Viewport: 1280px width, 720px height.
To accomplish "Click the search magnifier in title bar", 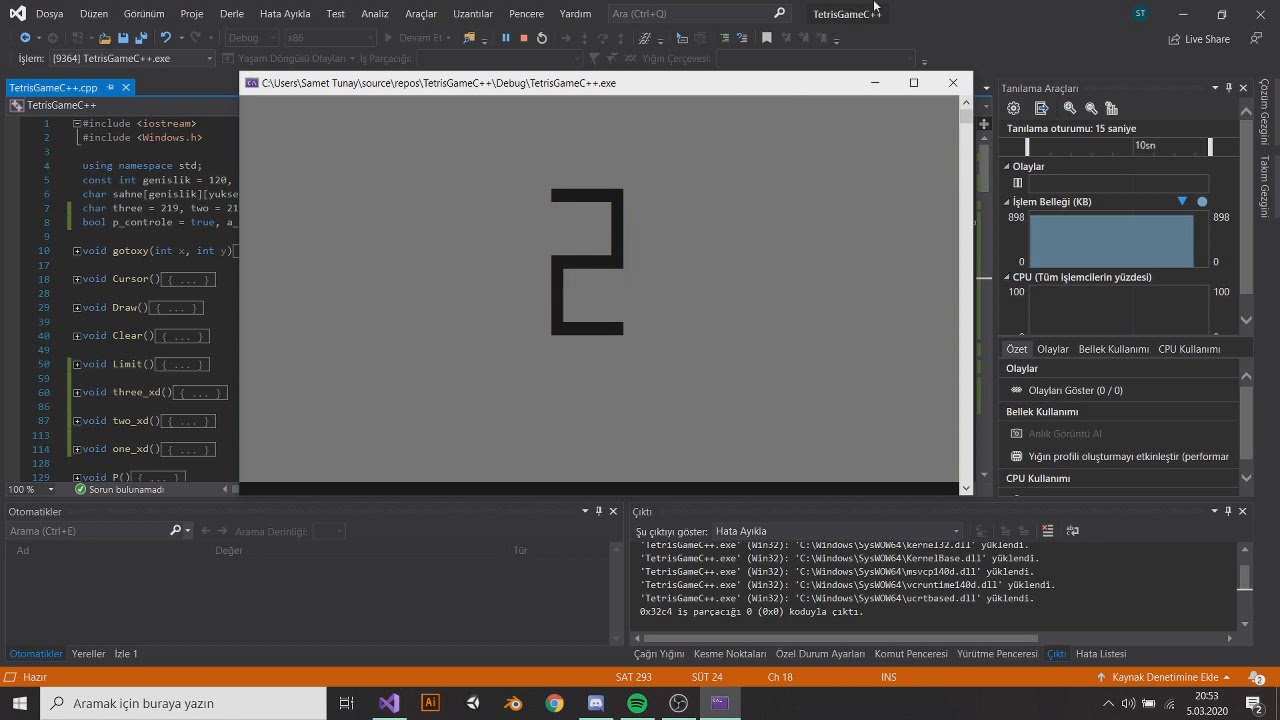I will click(779, 13).
